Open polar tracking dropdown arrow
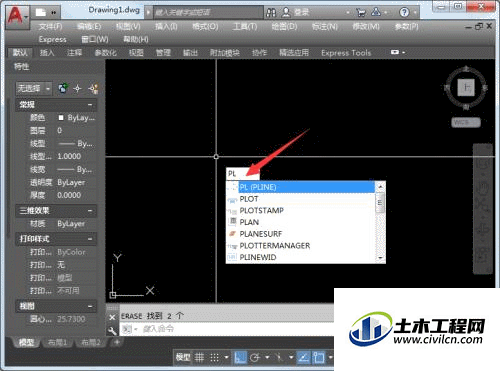The width and height of the screenshot is (500, 371). [267, 358]
